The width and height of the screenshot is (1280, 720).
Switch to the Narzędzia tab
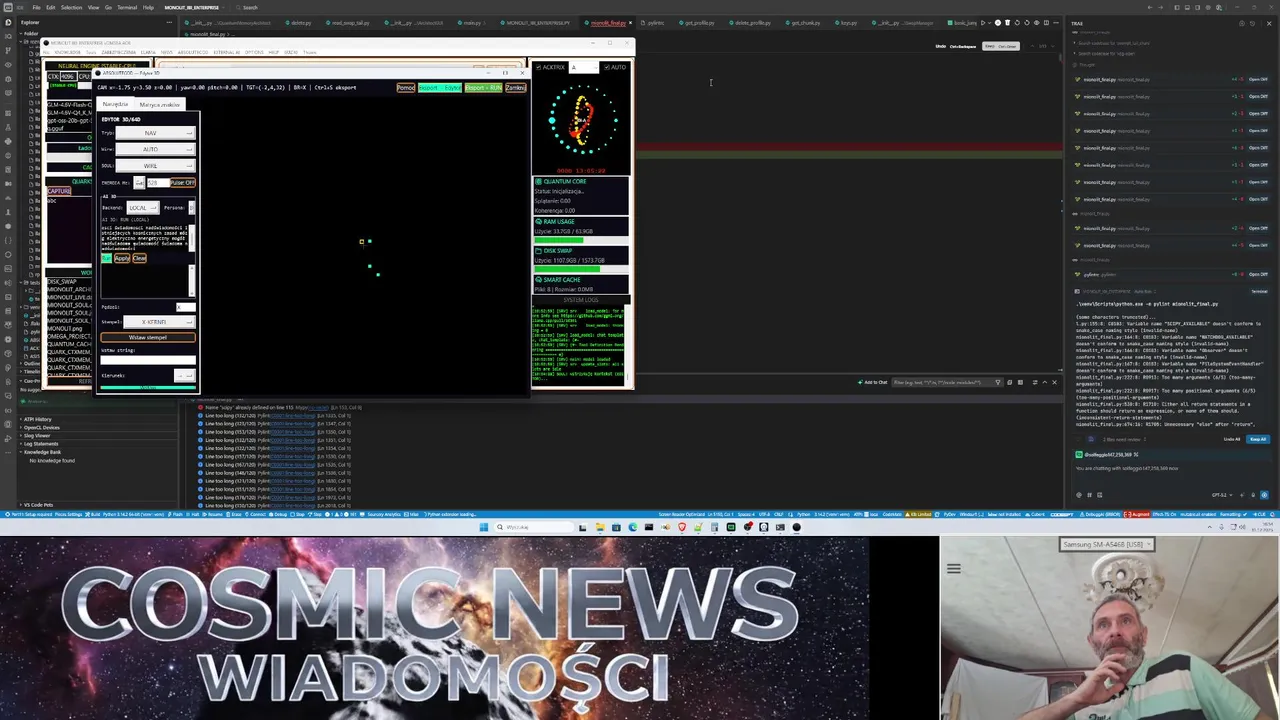click(x=116, y=105)
